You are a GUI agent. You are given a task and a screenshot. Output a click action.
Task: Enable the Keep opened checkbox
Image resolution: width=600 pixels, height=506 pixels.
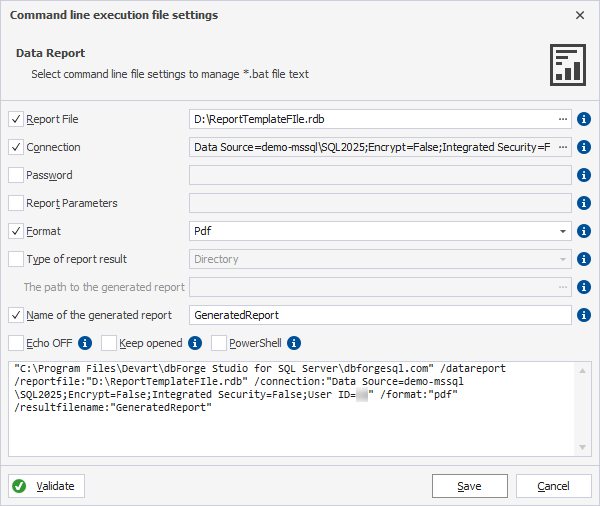tap(109, 343)
